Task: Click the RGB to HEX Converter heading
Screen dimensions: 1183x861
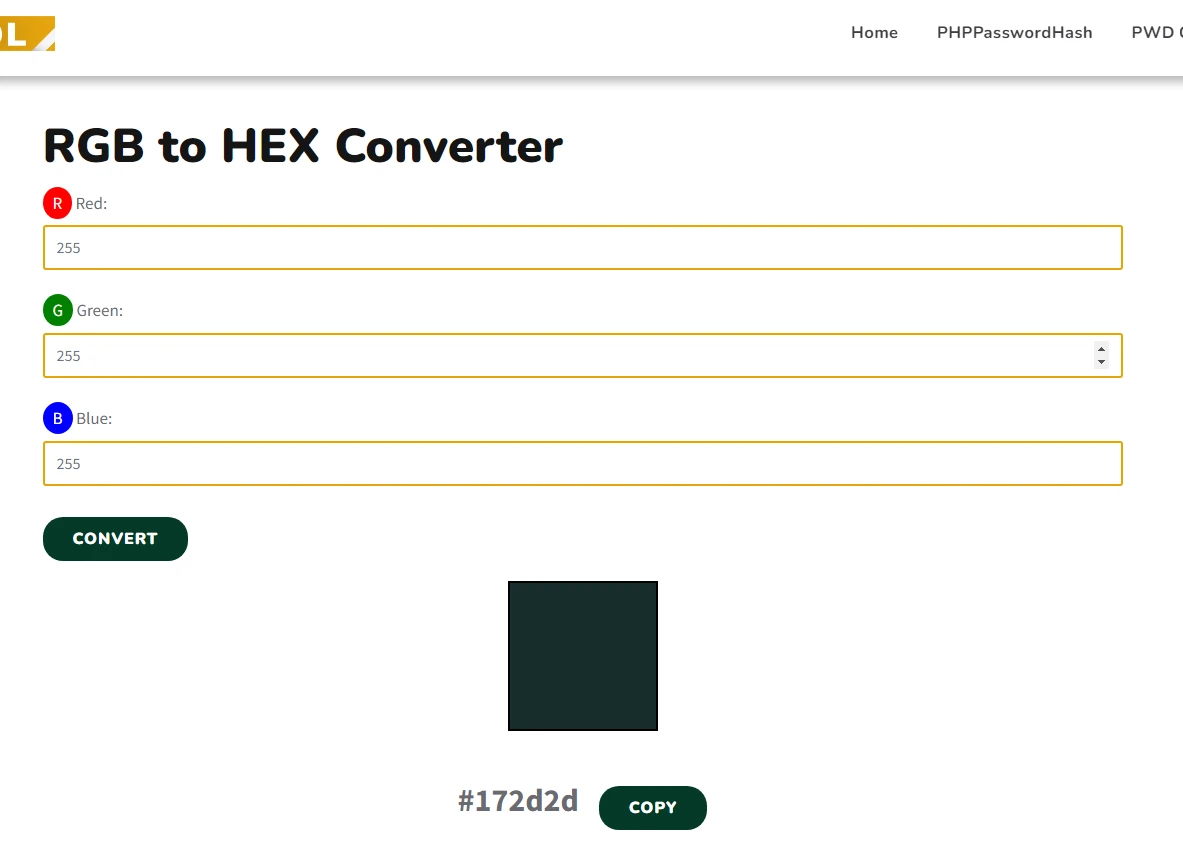Action: 303,146
